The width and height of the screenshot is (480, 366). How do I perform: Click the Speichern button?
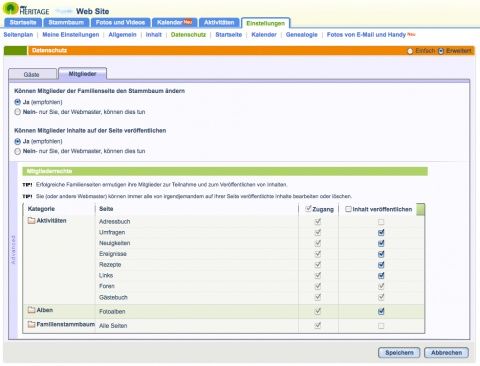point(399,352)
